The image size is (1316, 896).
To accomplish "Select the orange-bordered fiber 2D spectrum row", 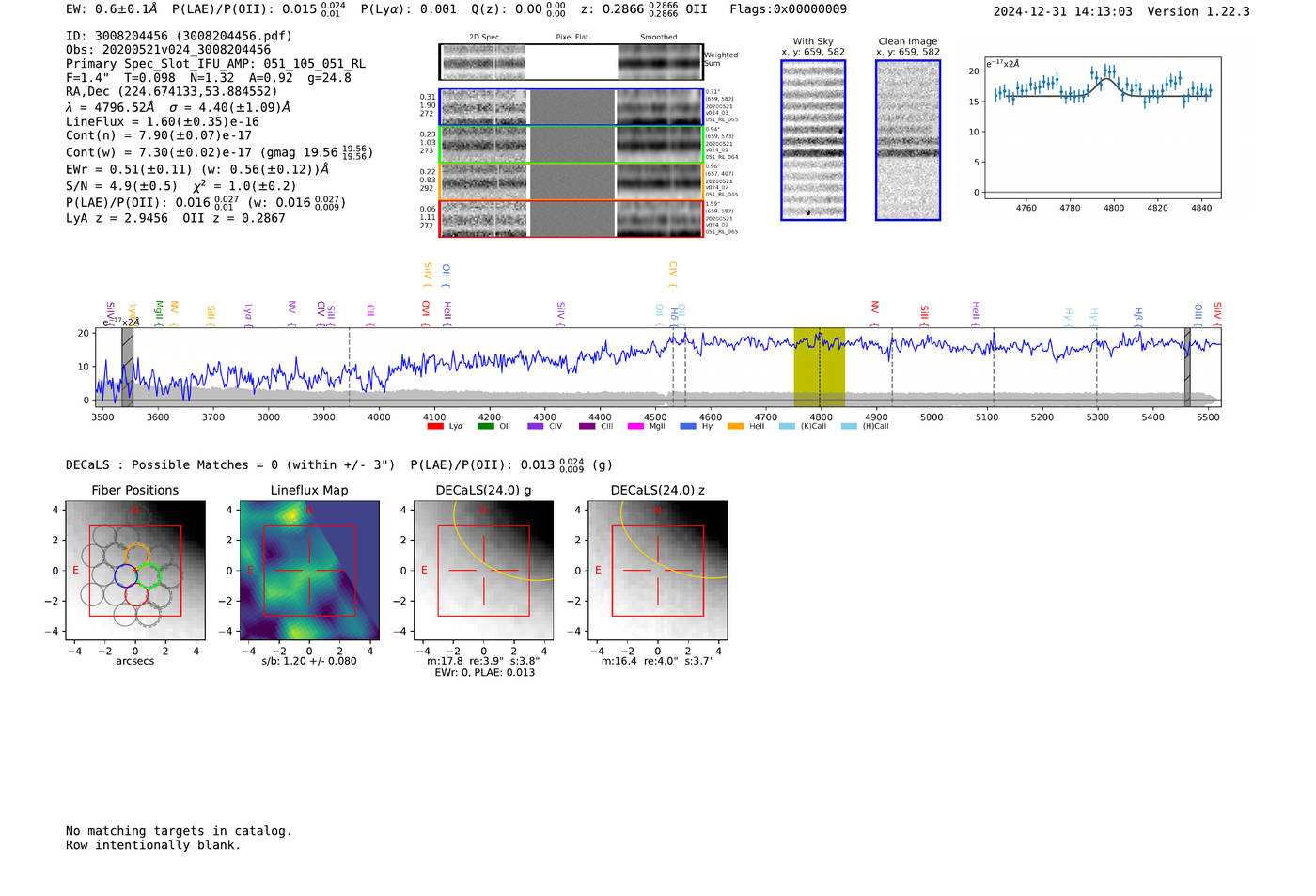I will [x=572, y=181].
